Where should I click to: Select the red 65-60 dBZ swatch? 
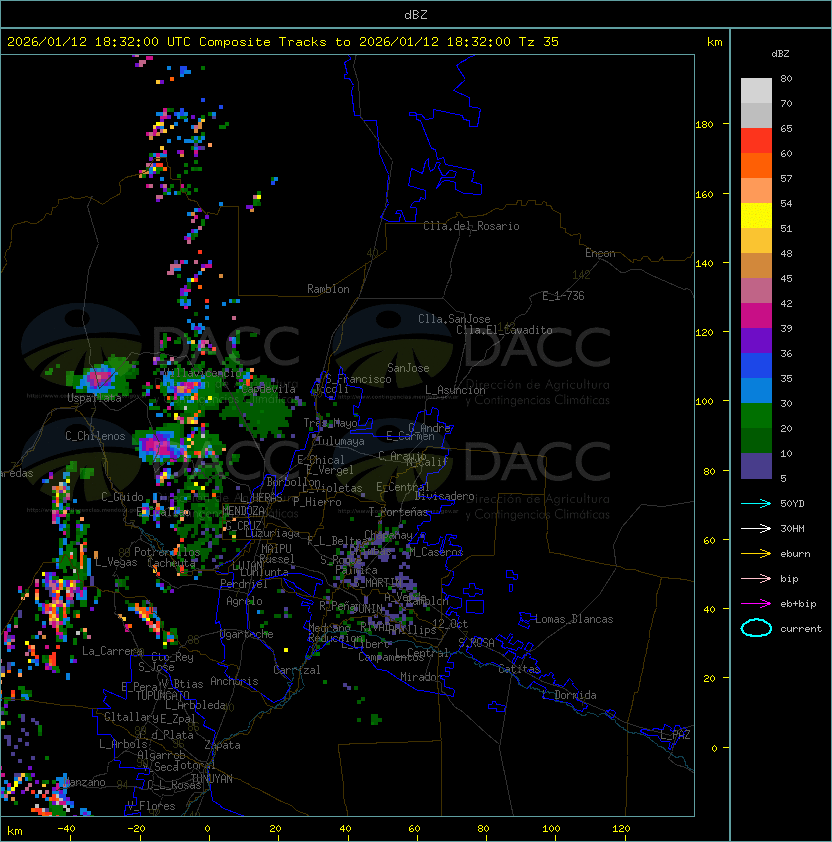(756, 141)
